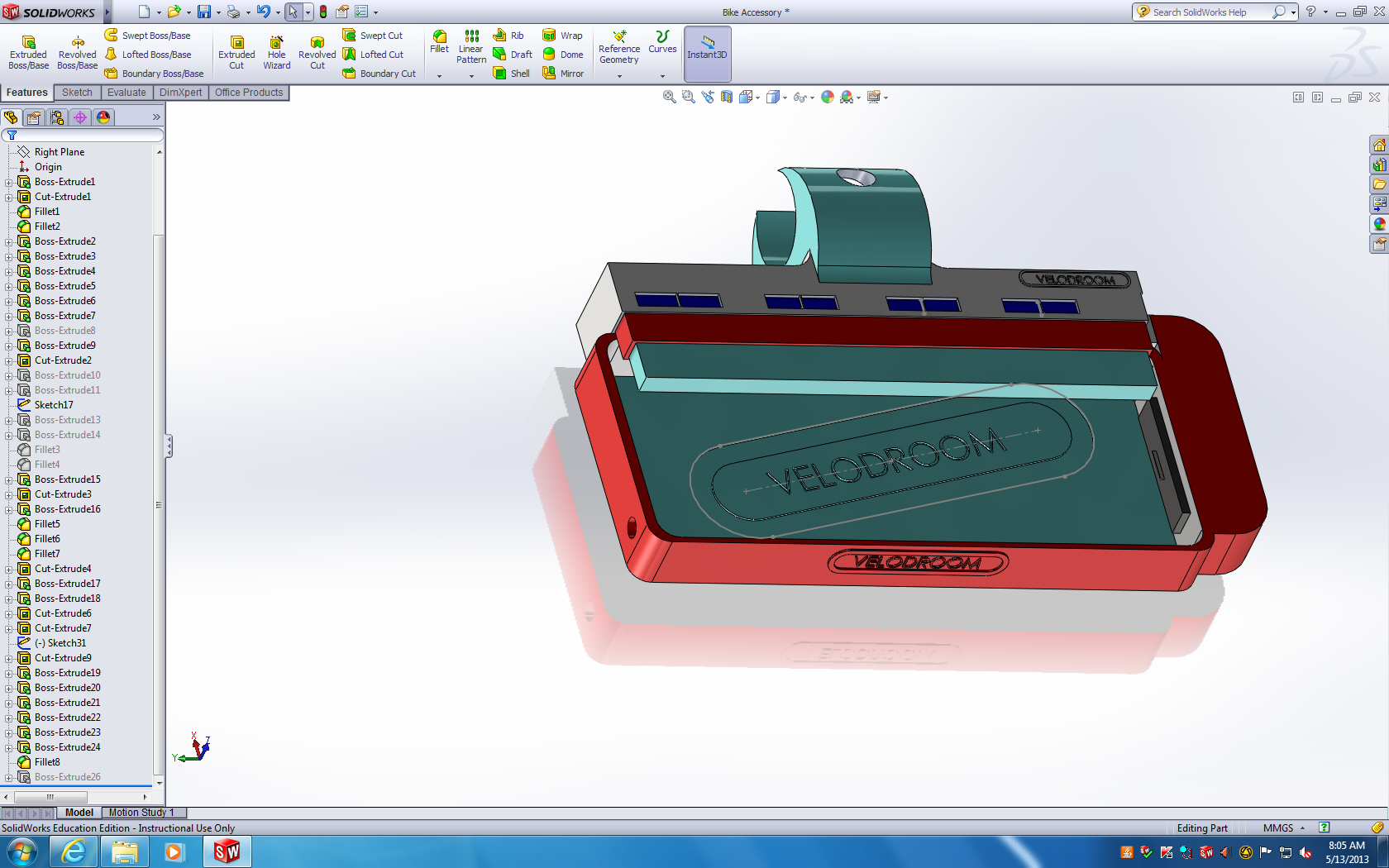Click the Dome feature tool

pos(563,55)
